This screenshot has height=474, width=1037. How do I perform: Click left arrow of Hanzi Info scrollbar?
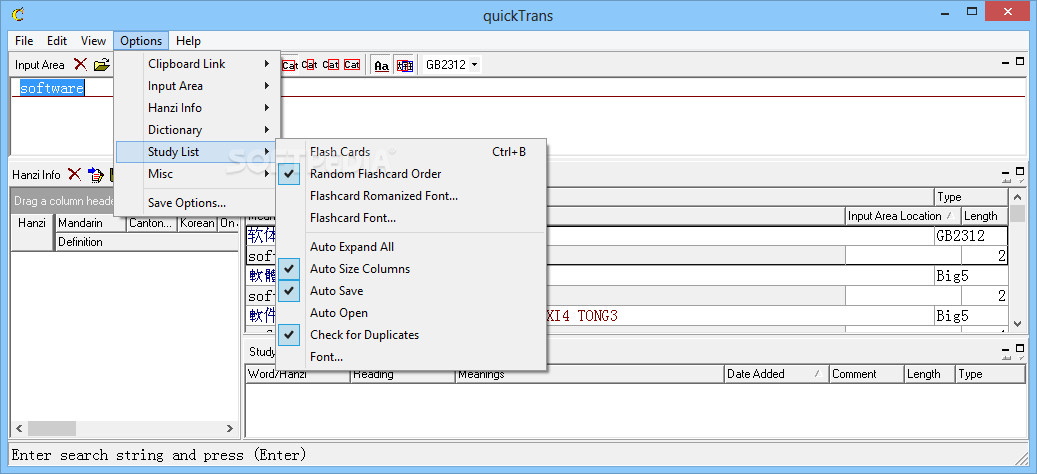coord(19,428)
